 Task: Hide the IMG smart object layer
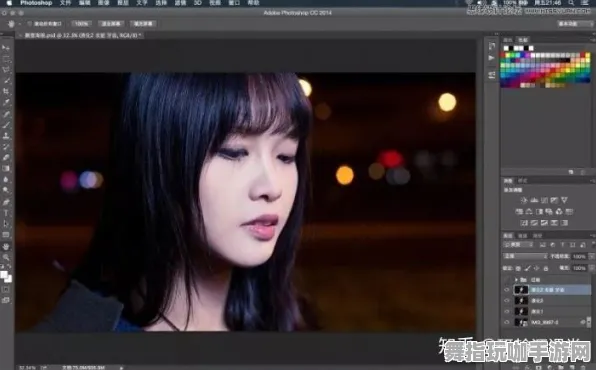506,322
